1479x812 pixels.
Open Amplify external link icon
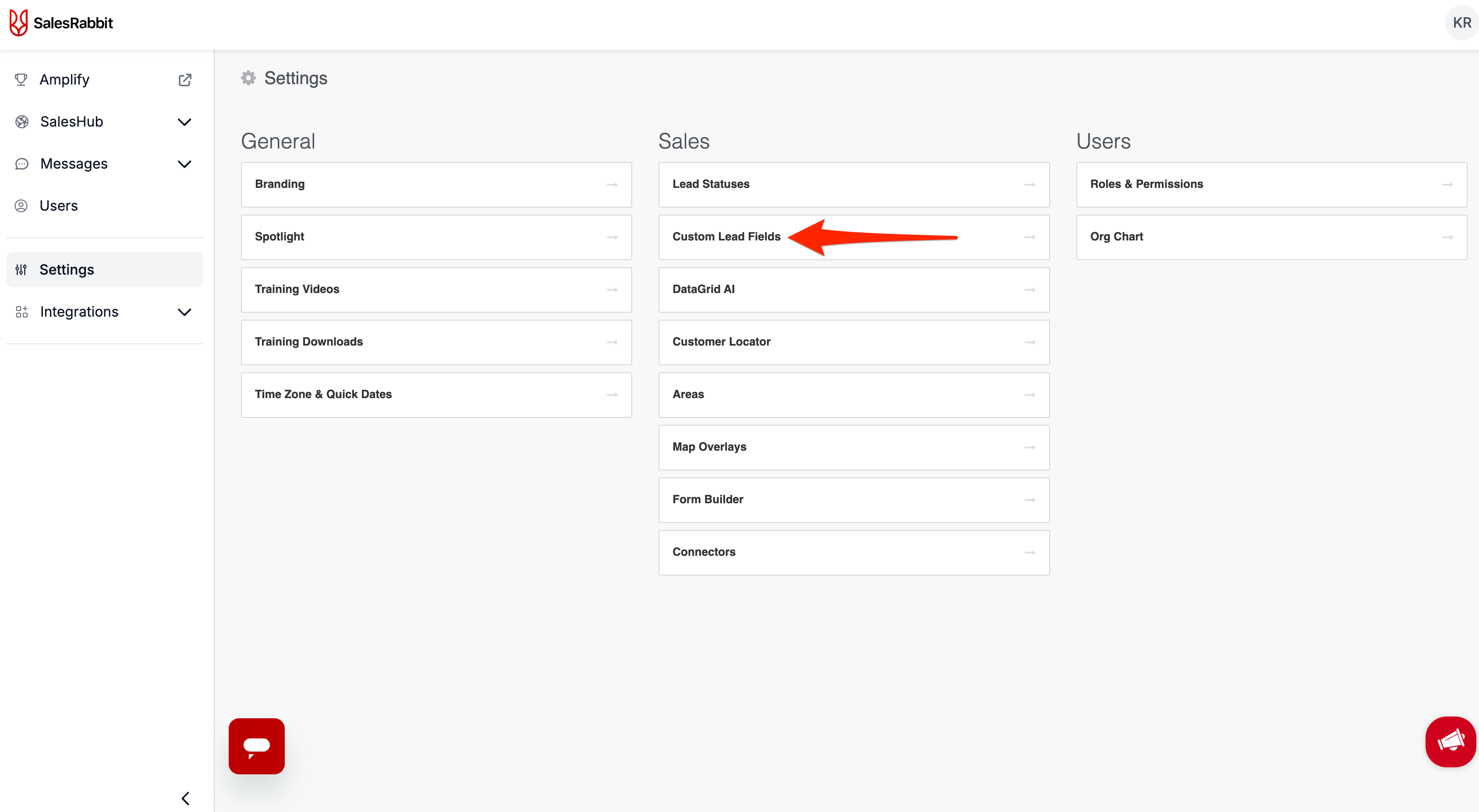[185, 80]
